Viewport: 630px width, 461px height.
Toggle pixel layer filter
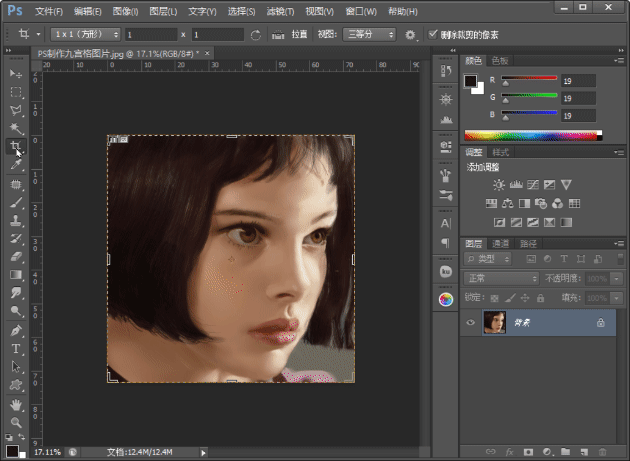click(531, 259)
